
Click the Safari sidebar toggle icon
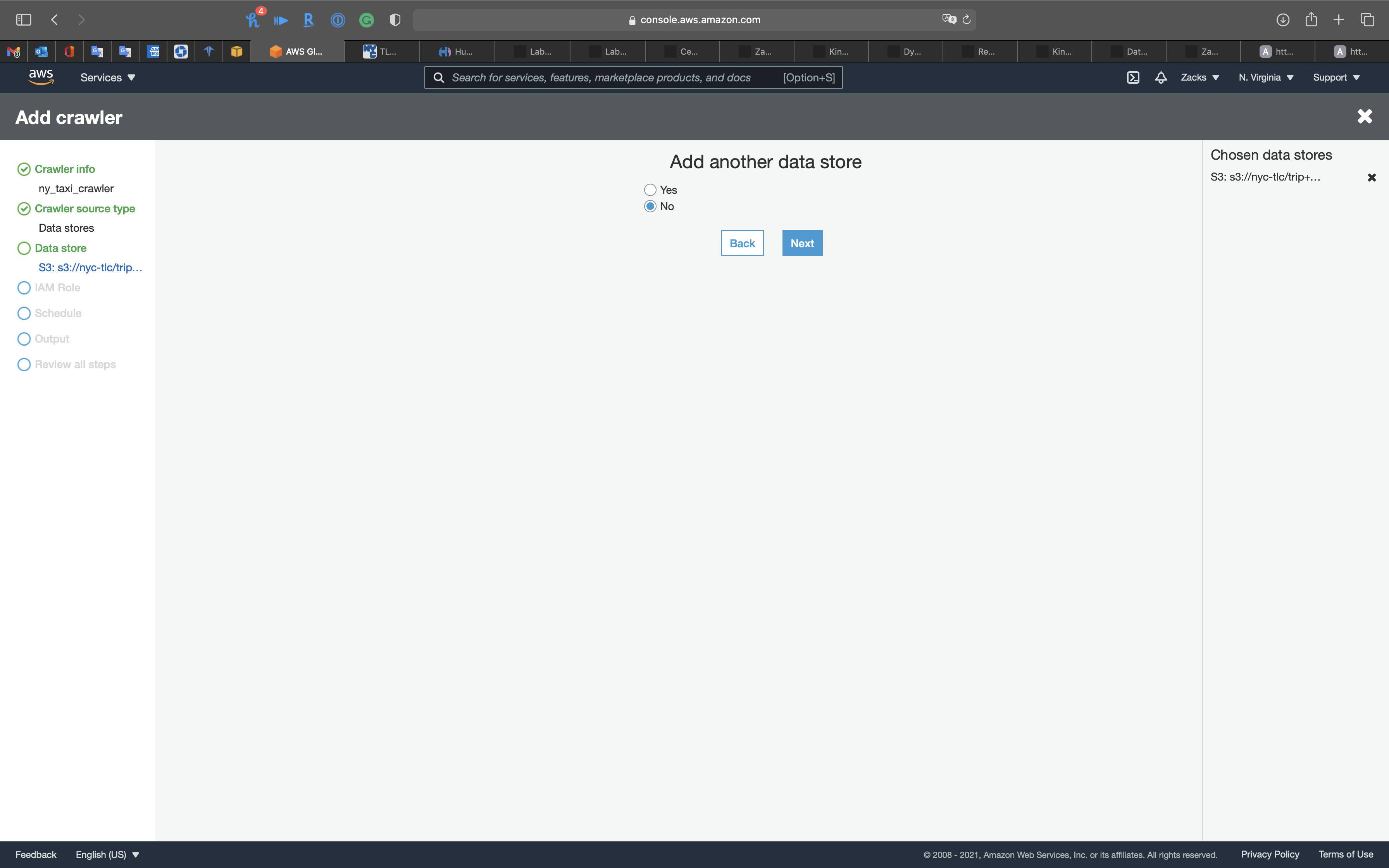[24, 20]
